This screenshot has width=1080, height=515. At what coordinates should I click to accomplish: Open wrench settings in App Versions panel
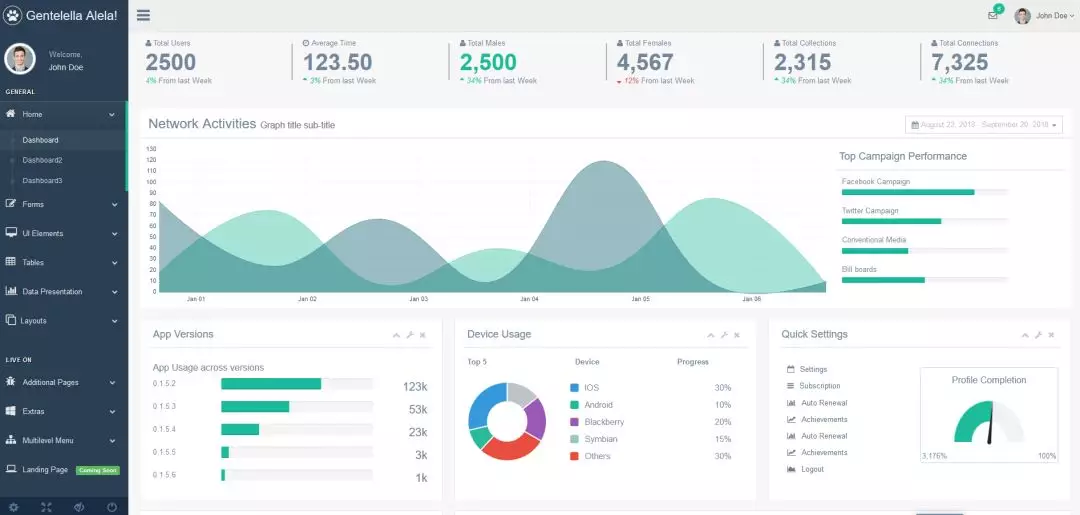410,335
